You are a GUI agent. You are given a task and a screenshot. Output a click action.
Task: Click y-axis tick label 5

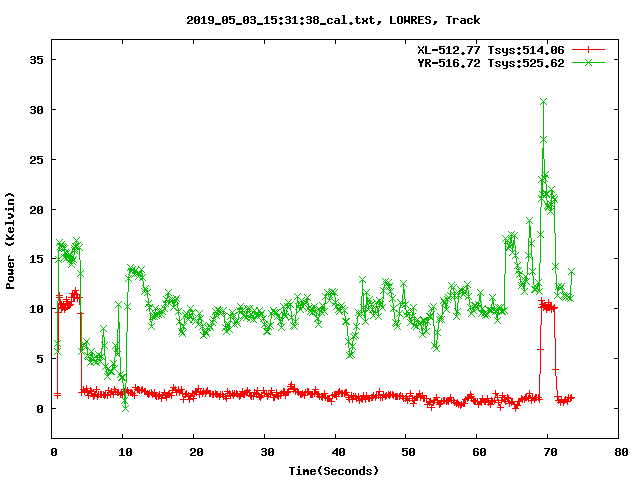pos(40,359)
